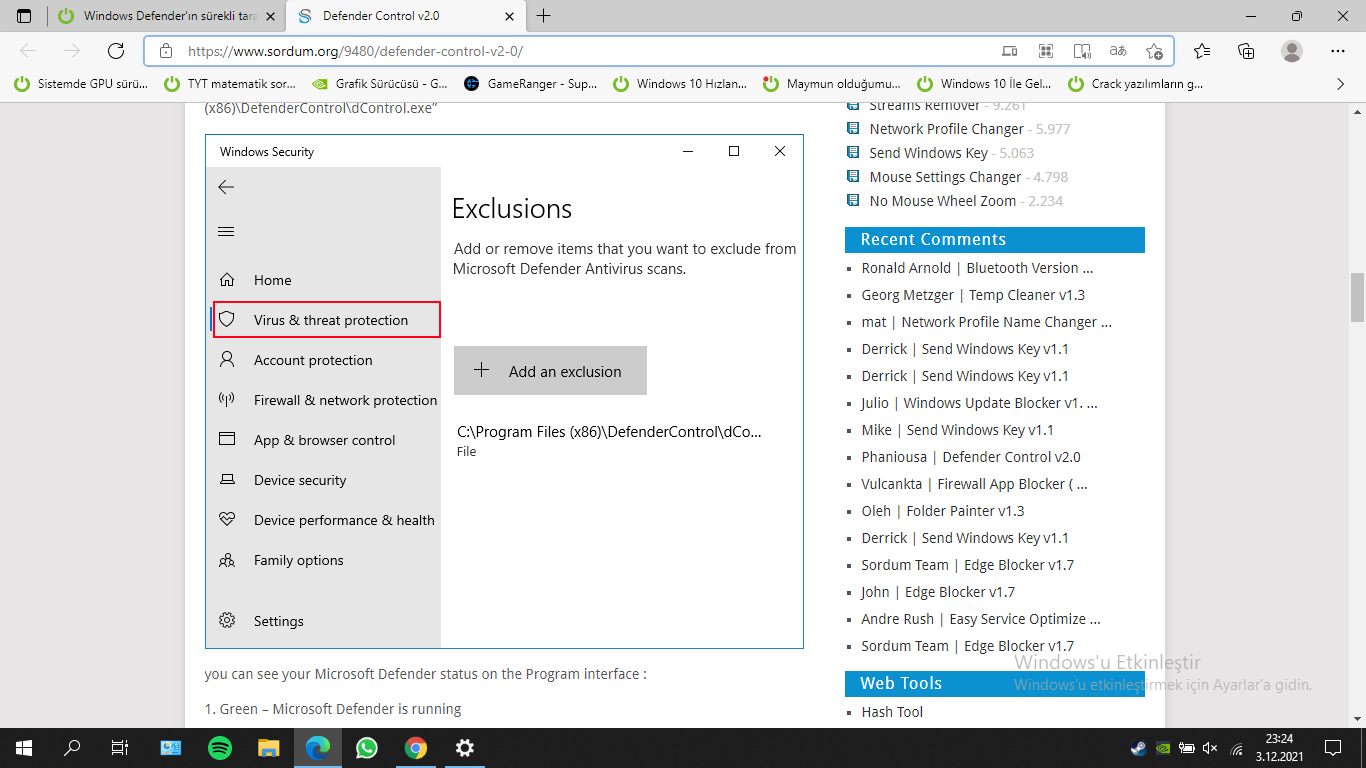Open the Windows Start menu
1366x768 pixels.
coord(24,748)
